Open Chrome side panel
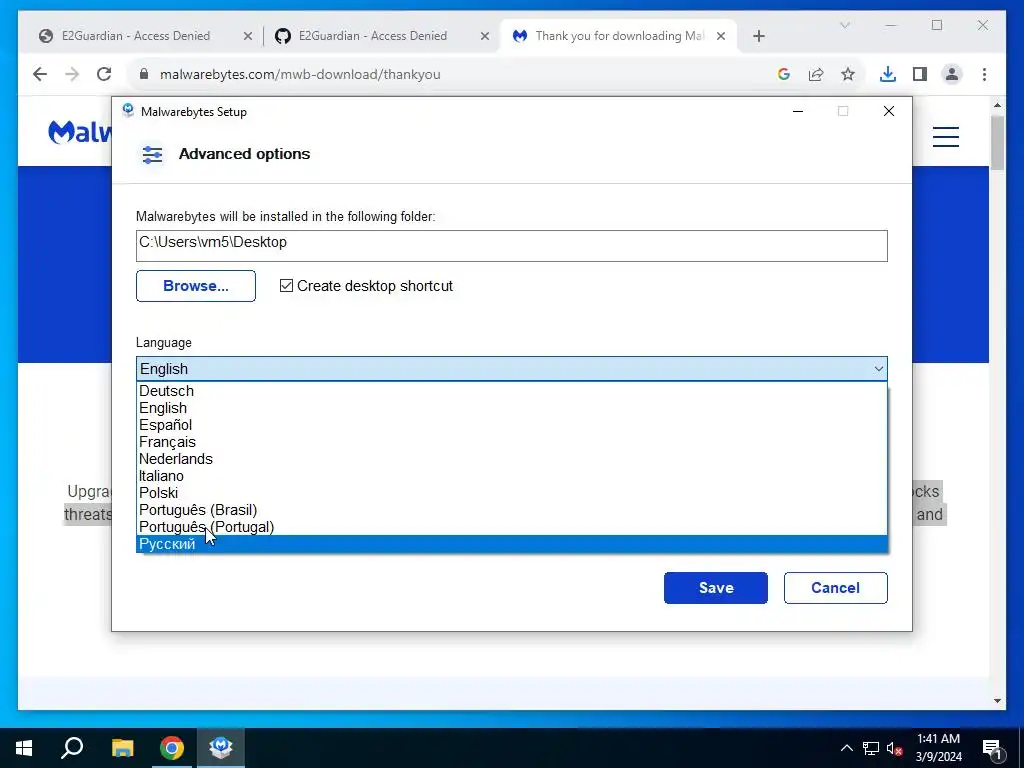 (920, 74)
